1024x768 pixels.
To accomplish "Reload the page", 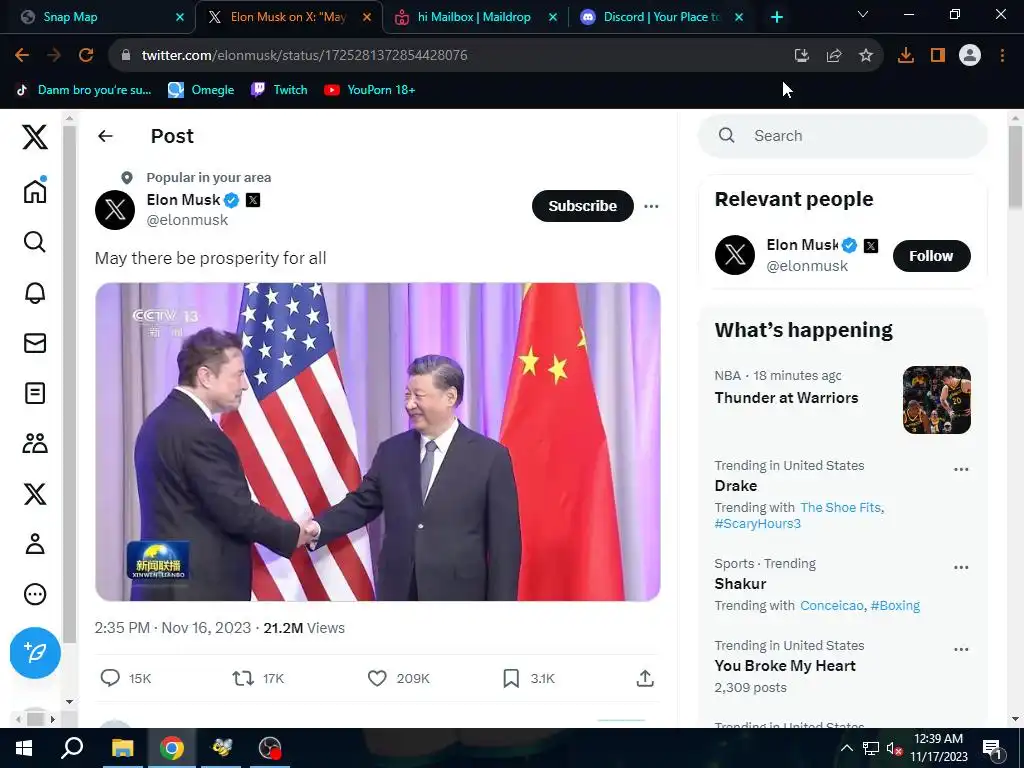I will point(86,56).
